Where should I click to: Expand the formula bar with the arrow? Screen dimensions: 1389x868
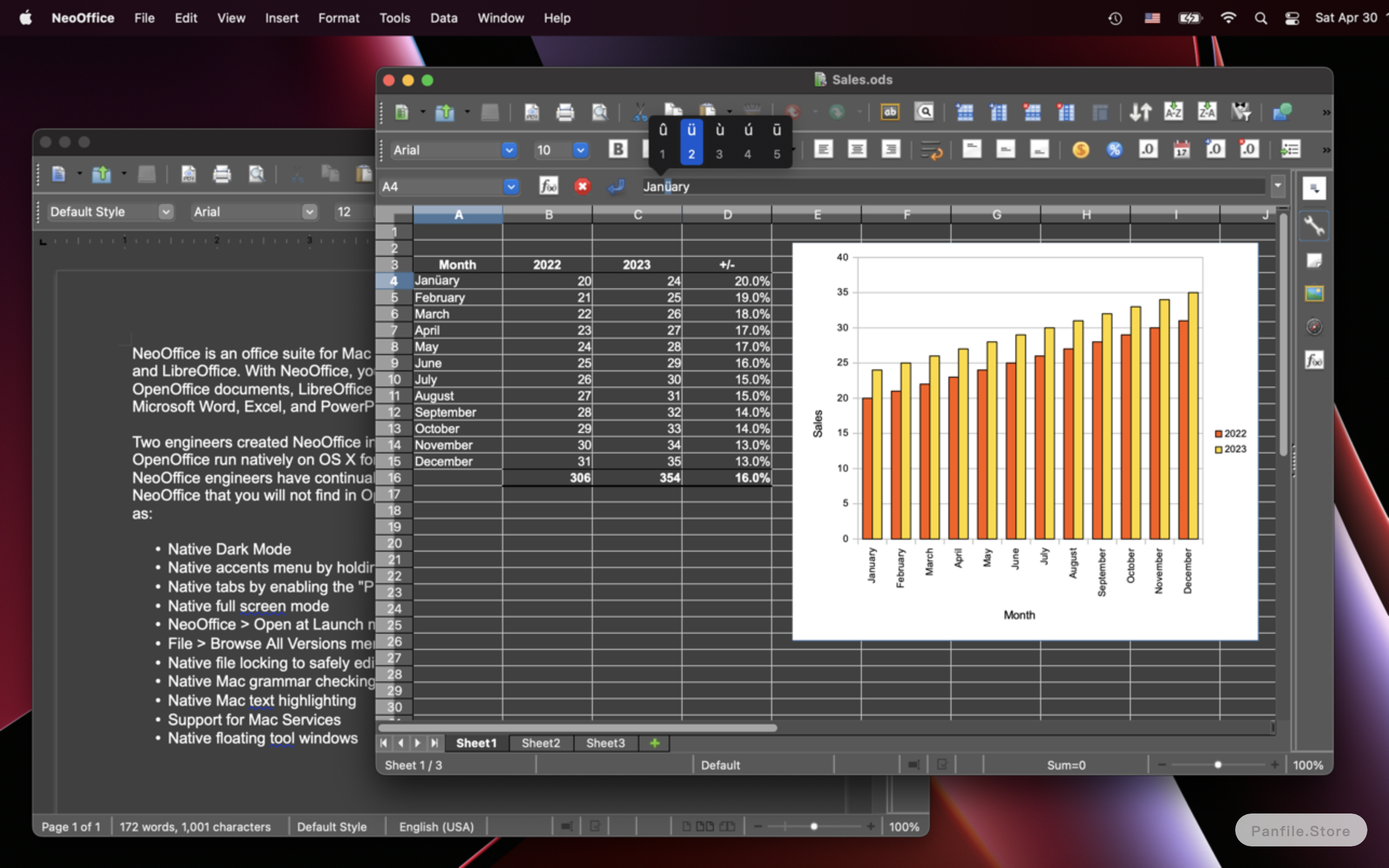click(x=1278, y=186)
